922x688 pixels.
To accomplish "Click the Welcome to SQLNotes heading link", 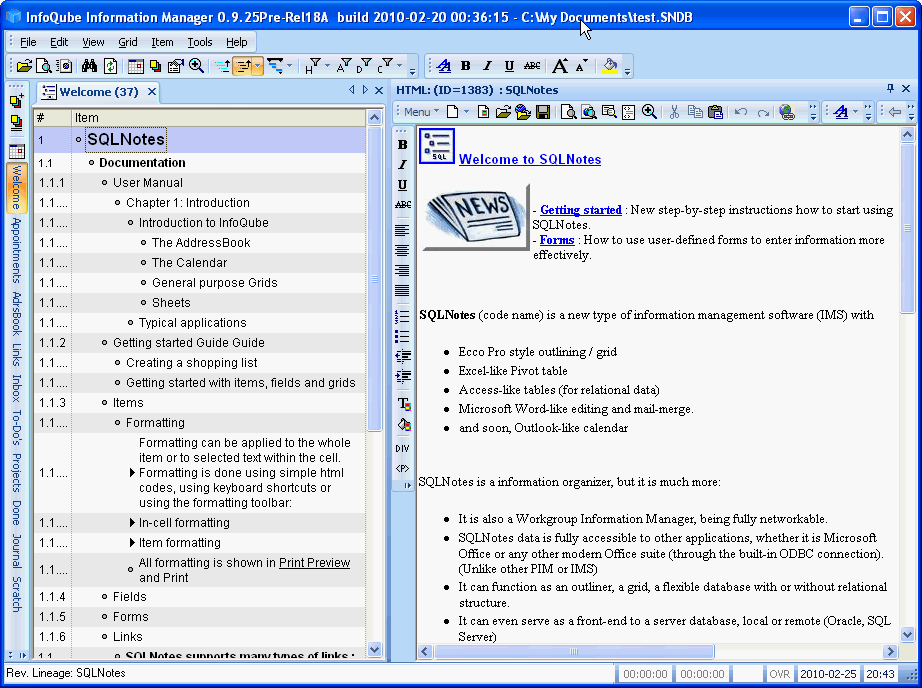I will (530, 159).
